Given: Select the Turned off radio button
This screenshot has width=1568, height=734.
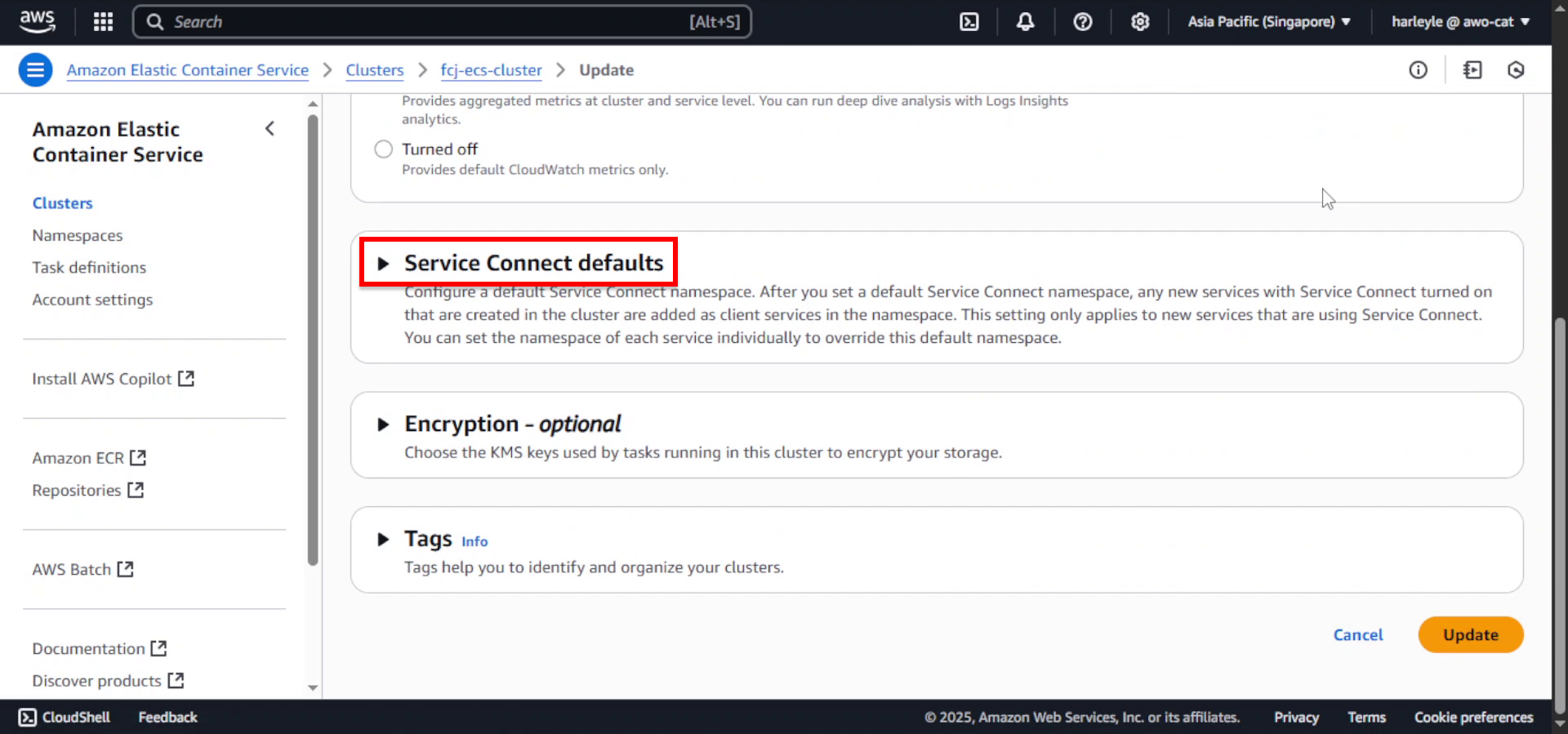Looking at the screenshot, I should [383, 149].
